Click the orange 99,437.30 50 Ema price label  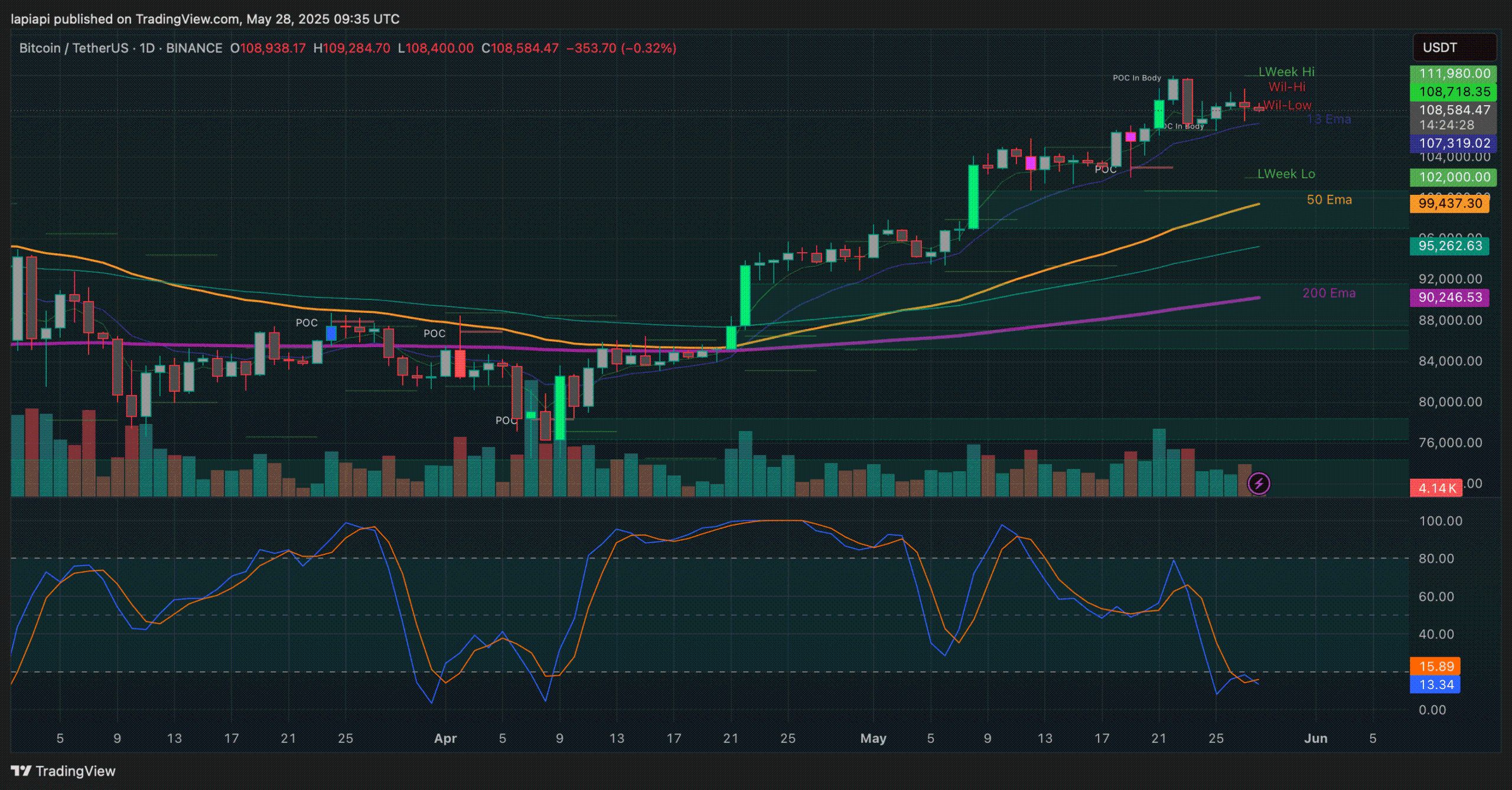(1449, 204)
